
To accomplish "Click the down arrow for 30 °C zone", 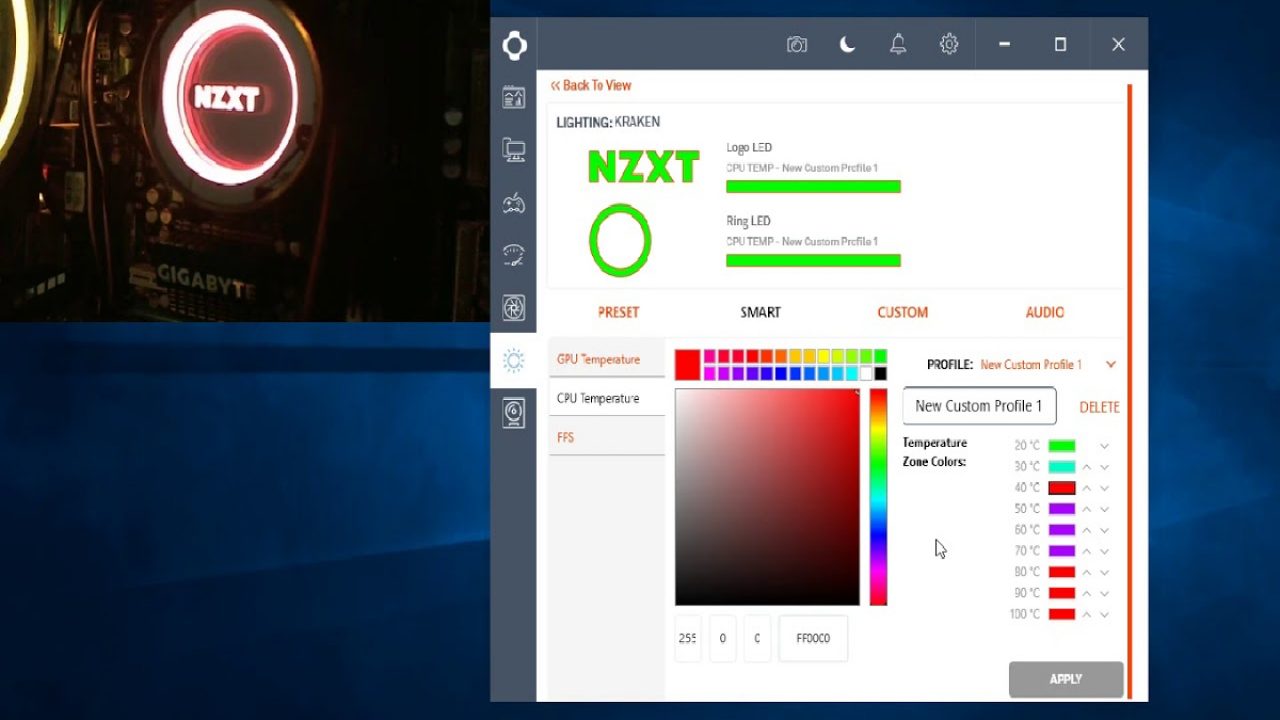I will pyautogui.click(x=1104, y=467).
